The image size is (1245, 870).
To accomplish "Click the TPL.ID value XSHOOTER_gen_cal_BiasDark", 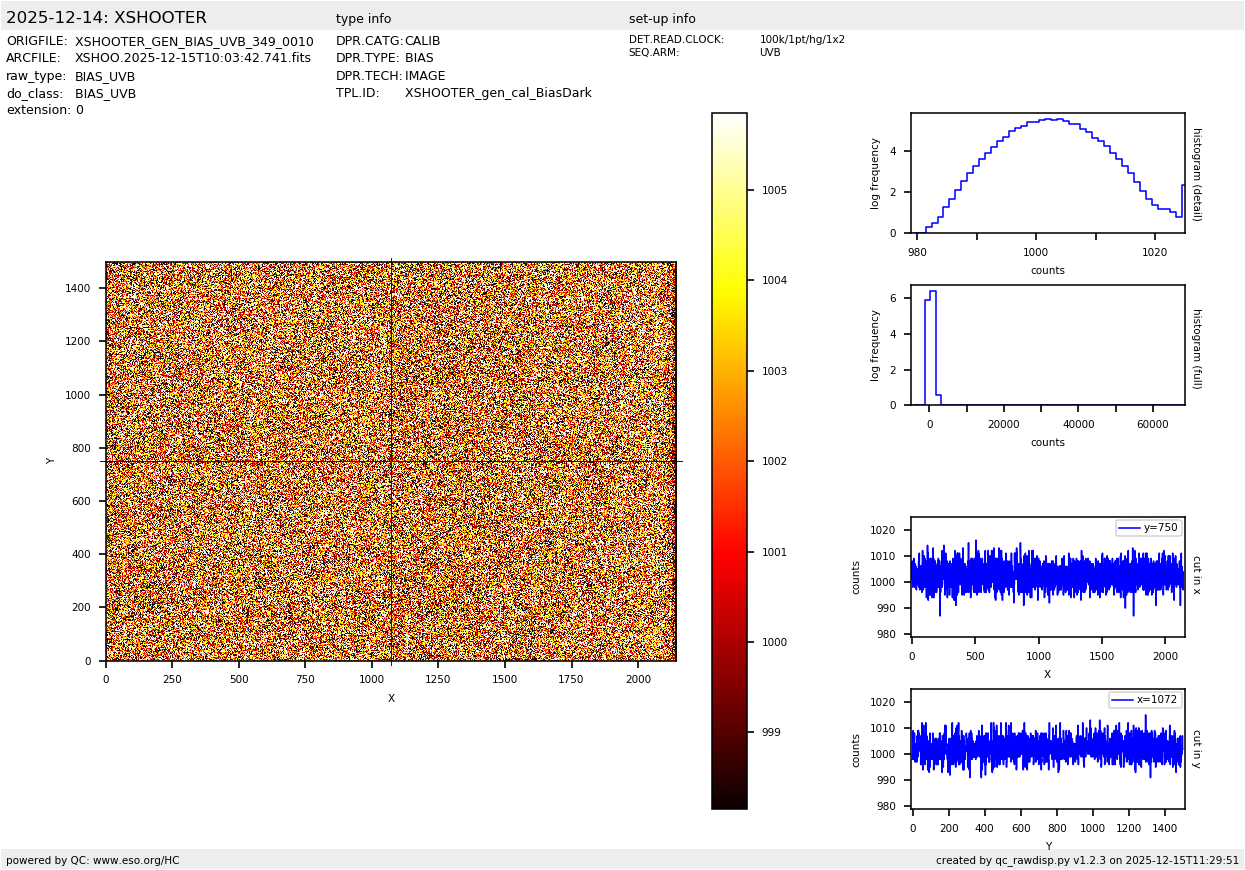I will (x=498, y=93).
